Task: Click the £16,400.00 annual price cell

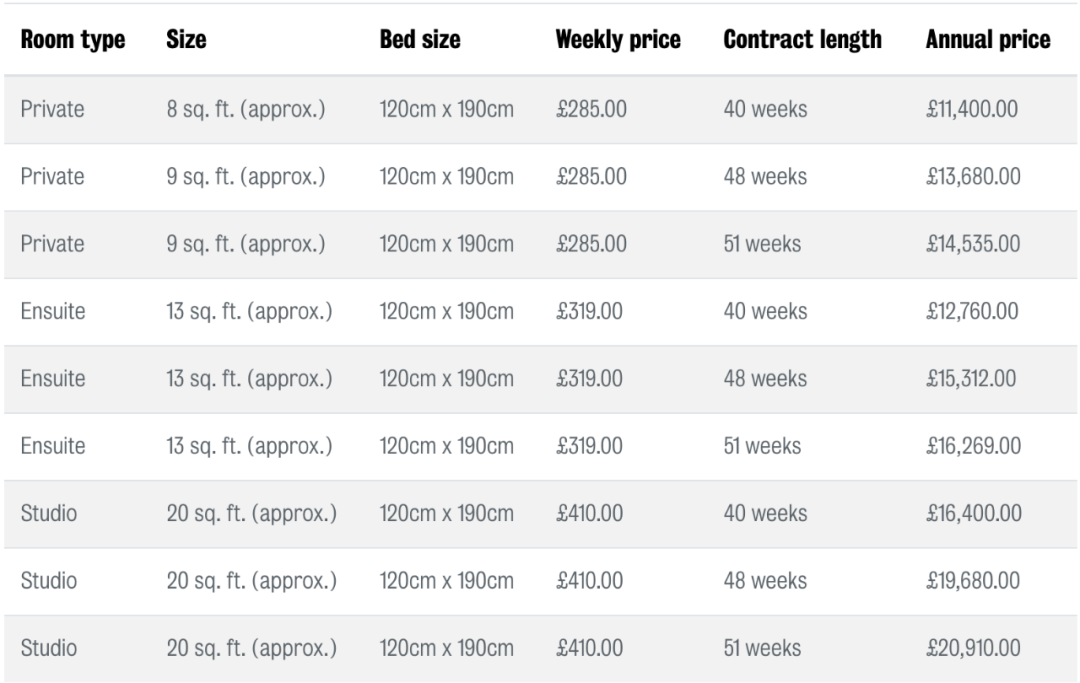Action: coord(973,514)
